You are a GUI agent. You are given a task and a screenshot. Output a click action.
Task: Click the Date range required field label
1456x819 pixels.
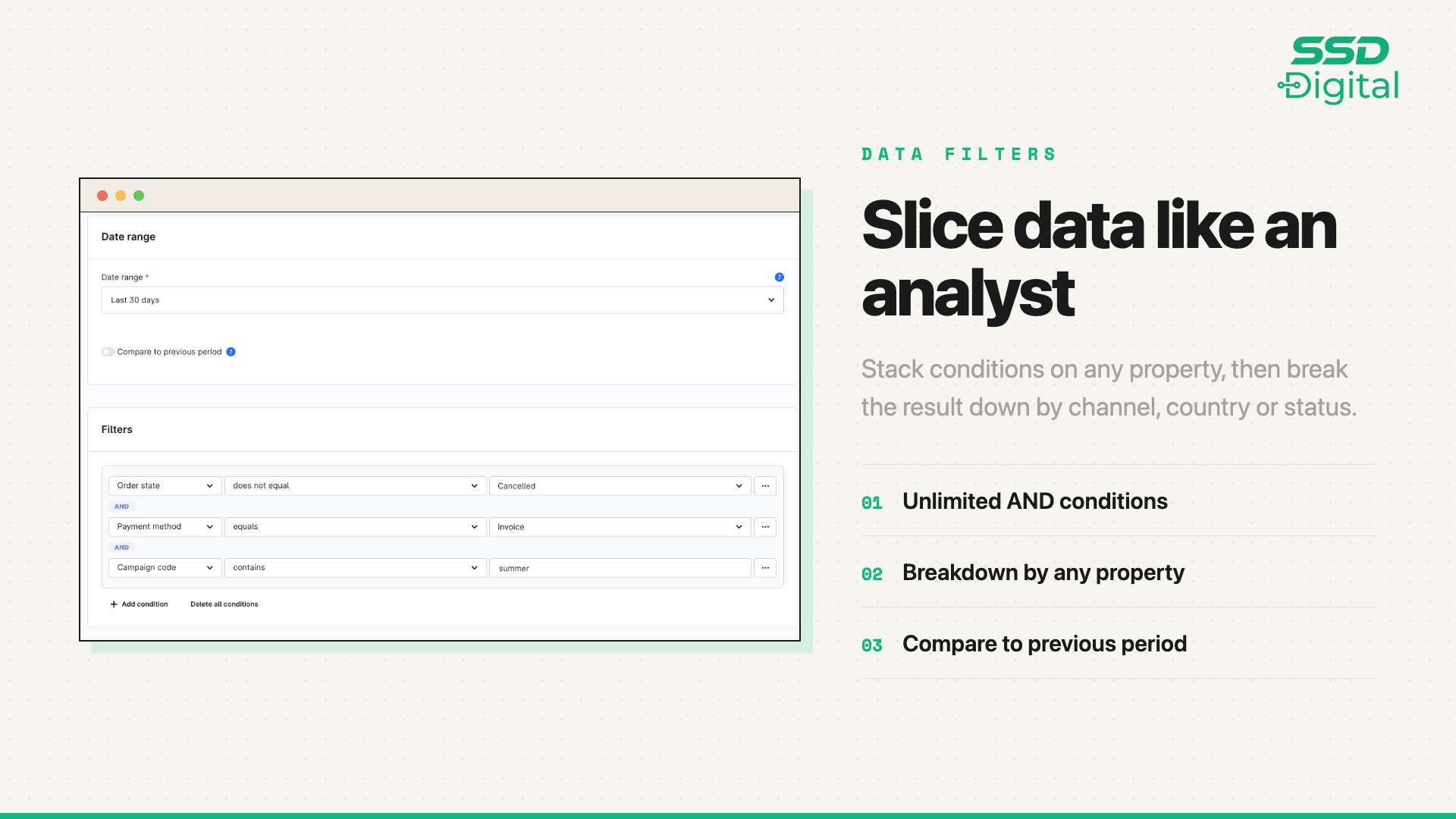click(x=125, y=278)
